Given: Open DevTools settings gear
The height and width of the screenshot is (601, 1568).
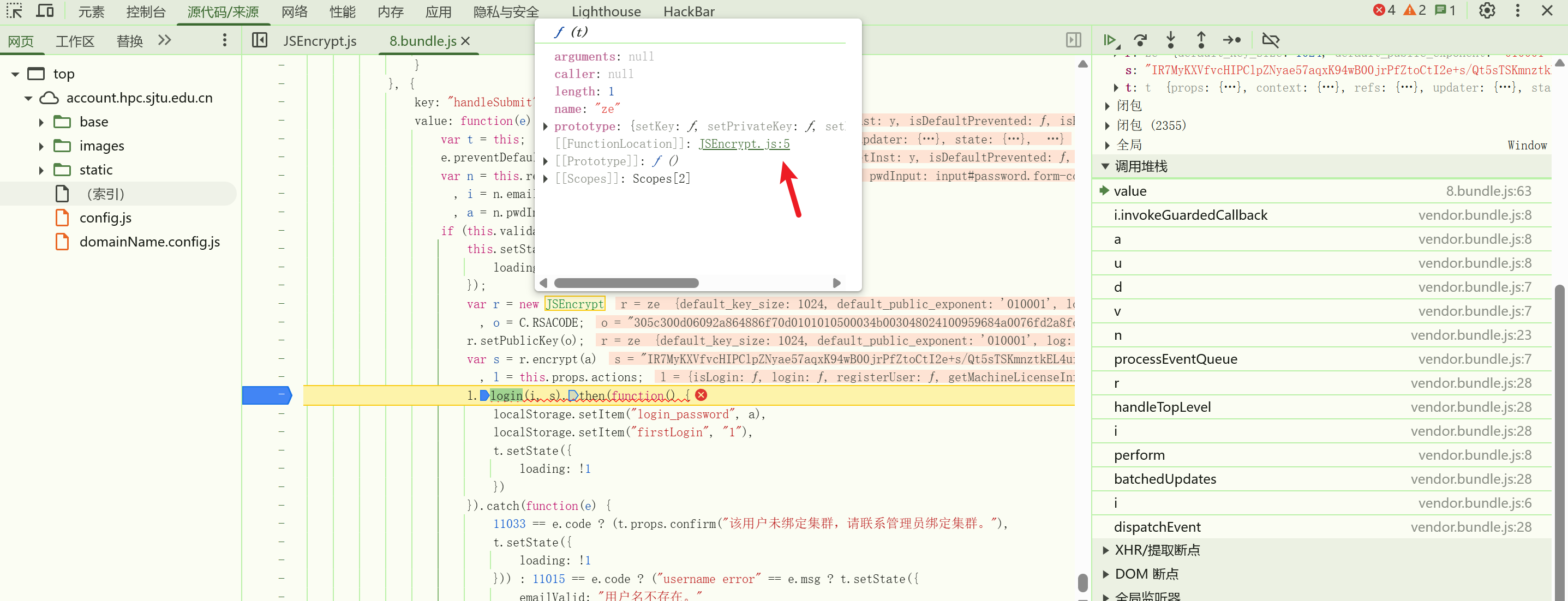Looking at the screenshot, I should click(1486, 10).
